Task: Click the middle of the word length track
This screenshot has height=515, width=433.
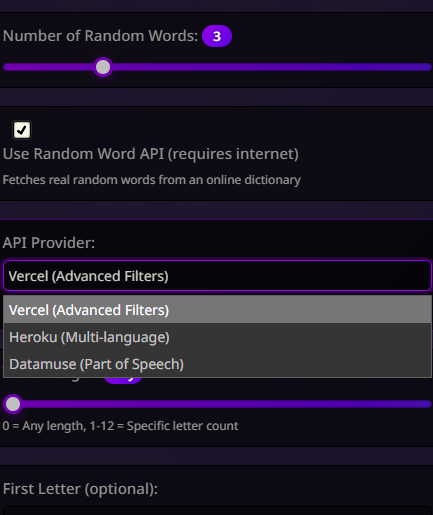Action: (217, 404)
